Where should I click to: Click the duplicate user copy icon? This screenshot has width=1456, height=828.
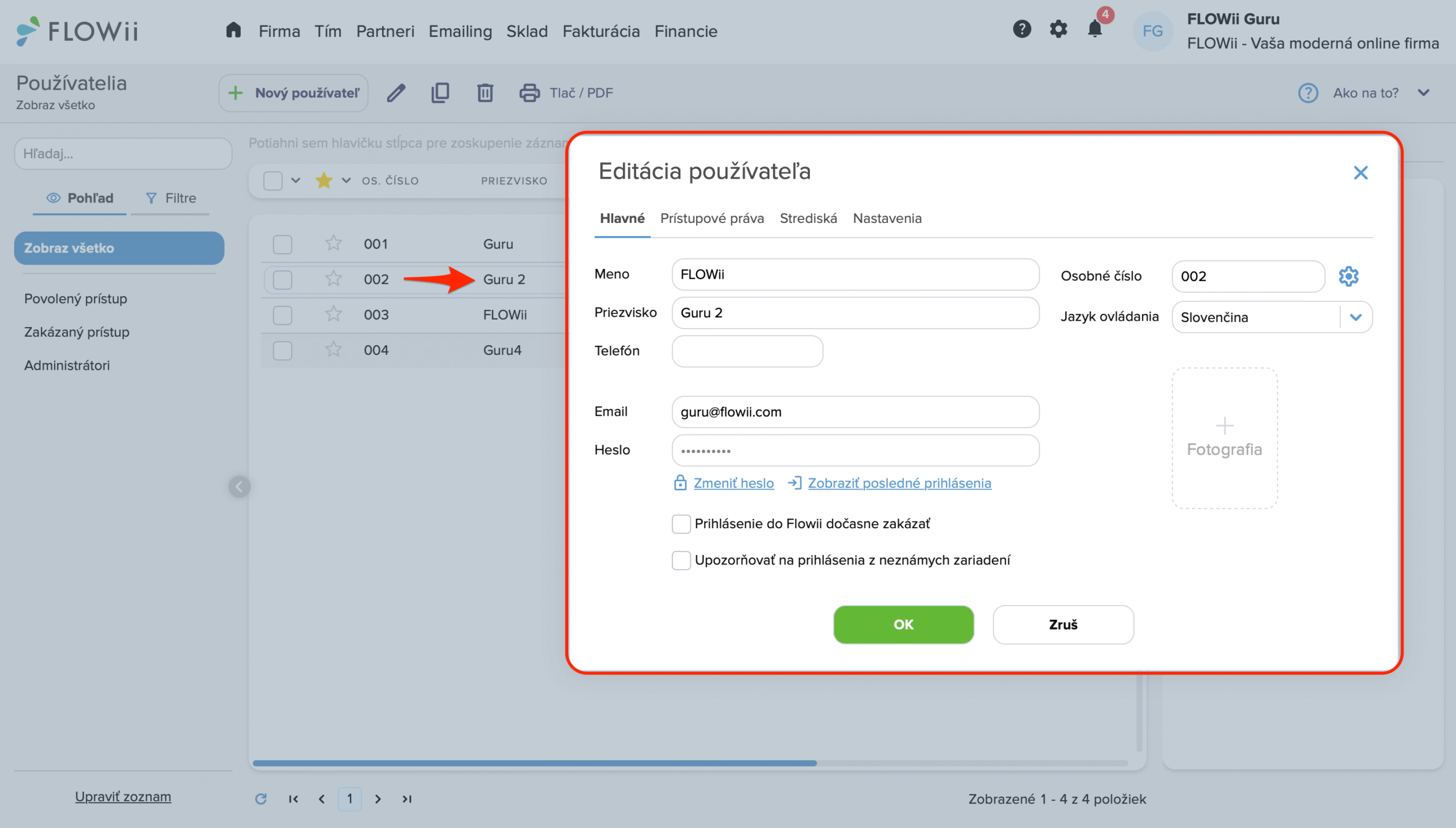440,93
